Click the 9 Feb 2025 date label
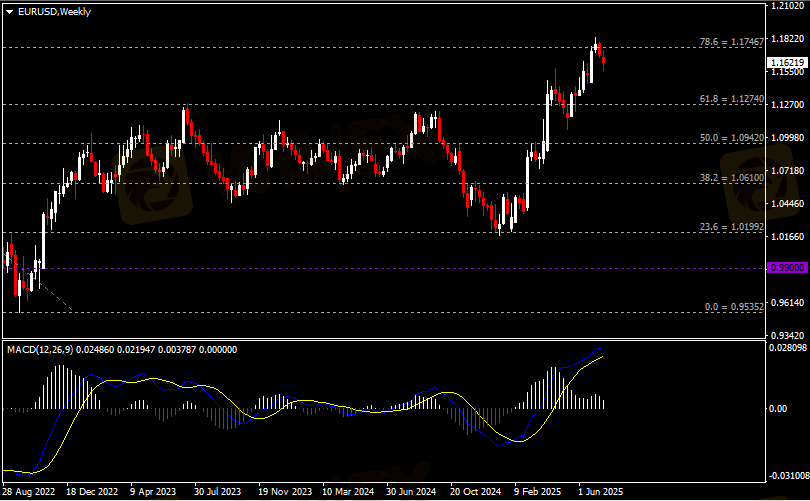Image resolution: width=810 pixels, height=501 pixels. pos(538,492)
